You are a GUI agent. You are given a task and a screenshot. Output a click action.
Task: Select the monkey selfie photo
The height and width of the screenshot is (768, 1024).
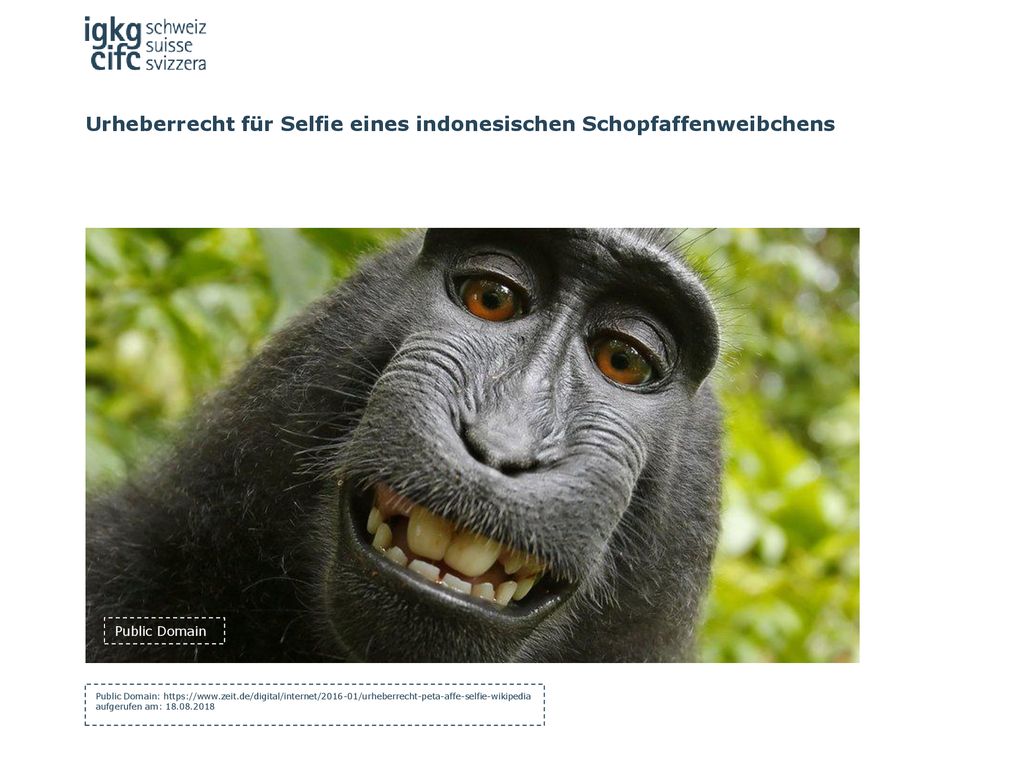pyautogui.click(x=472, y=445)
